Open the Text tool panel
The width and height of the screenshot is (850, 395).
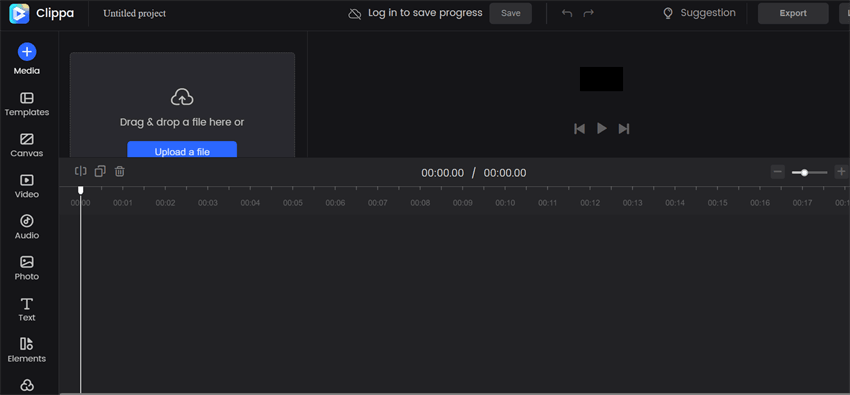(27, 310)
